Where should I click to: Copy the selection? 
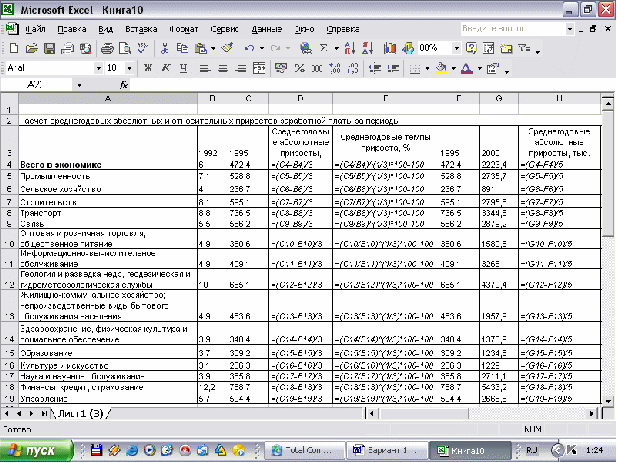pos(182,48)
